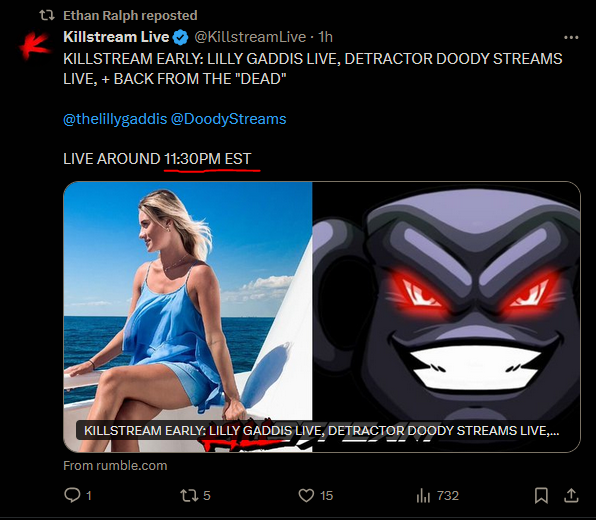Open the @DoodyStreams mention link
The image size is (596, 520).
(x=228, y=119)
